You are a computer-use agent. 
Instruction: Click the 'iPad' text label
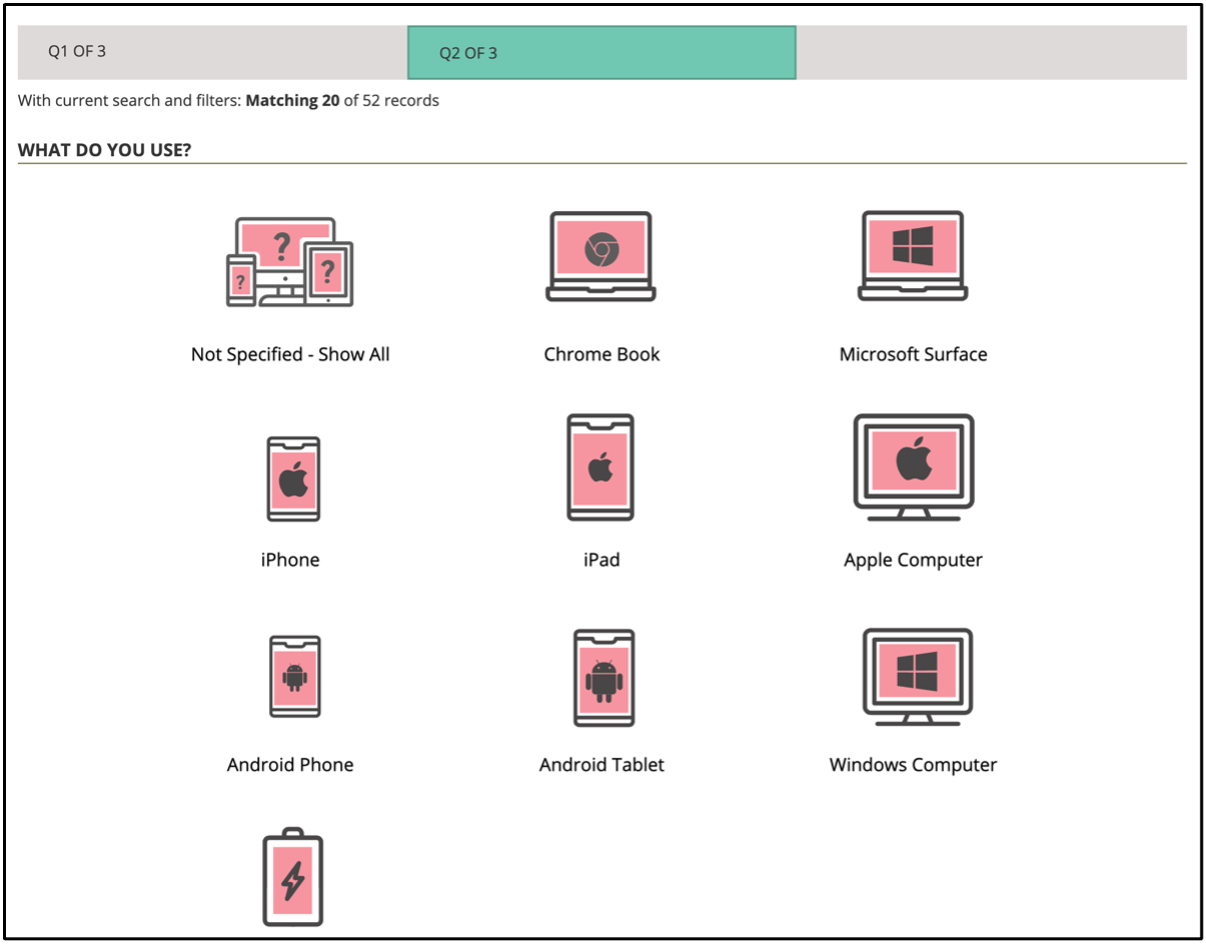click(602, 560)
